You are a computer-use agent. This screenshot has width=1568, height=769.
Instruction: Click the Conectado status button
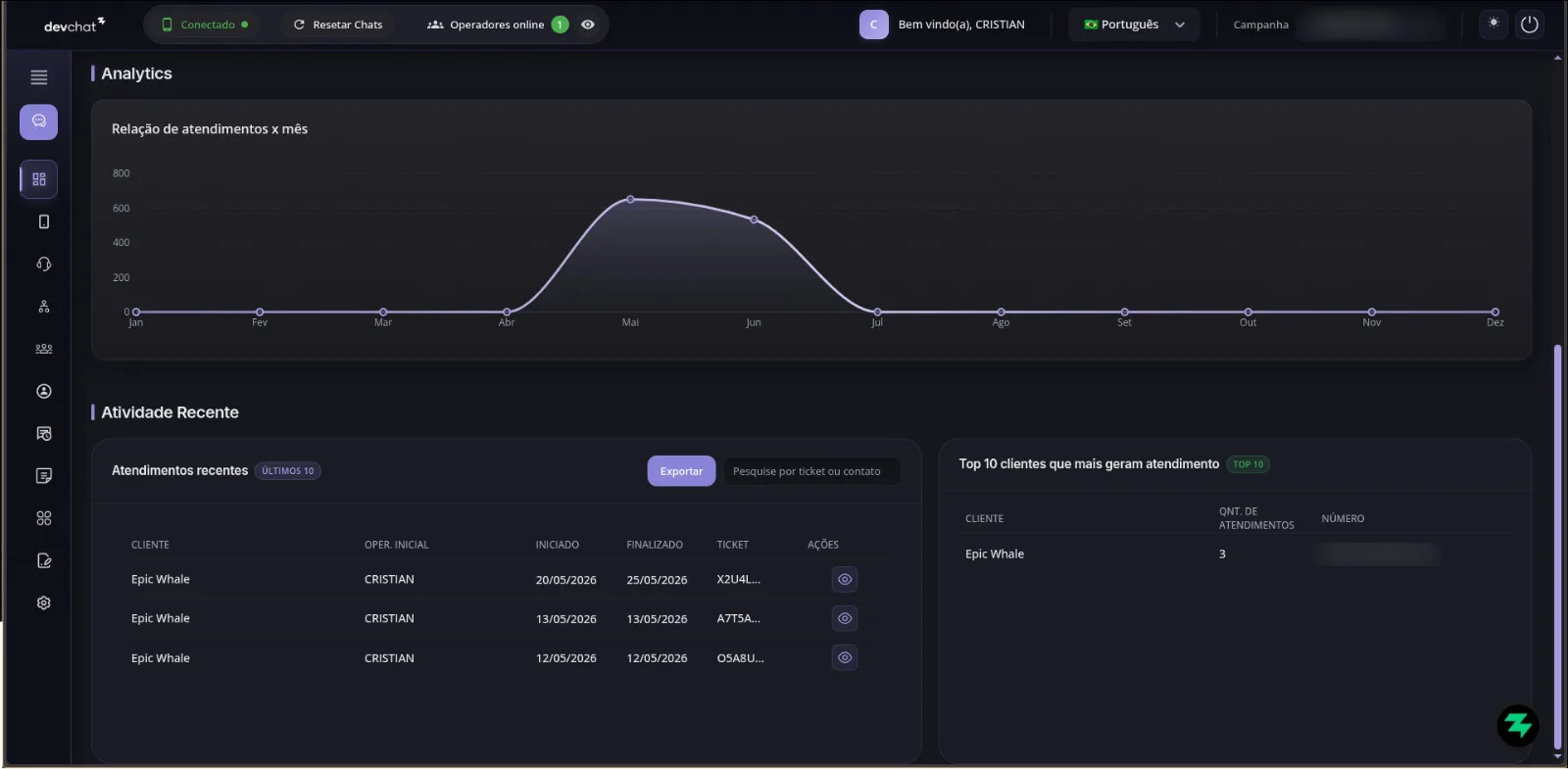pos(205,24)
